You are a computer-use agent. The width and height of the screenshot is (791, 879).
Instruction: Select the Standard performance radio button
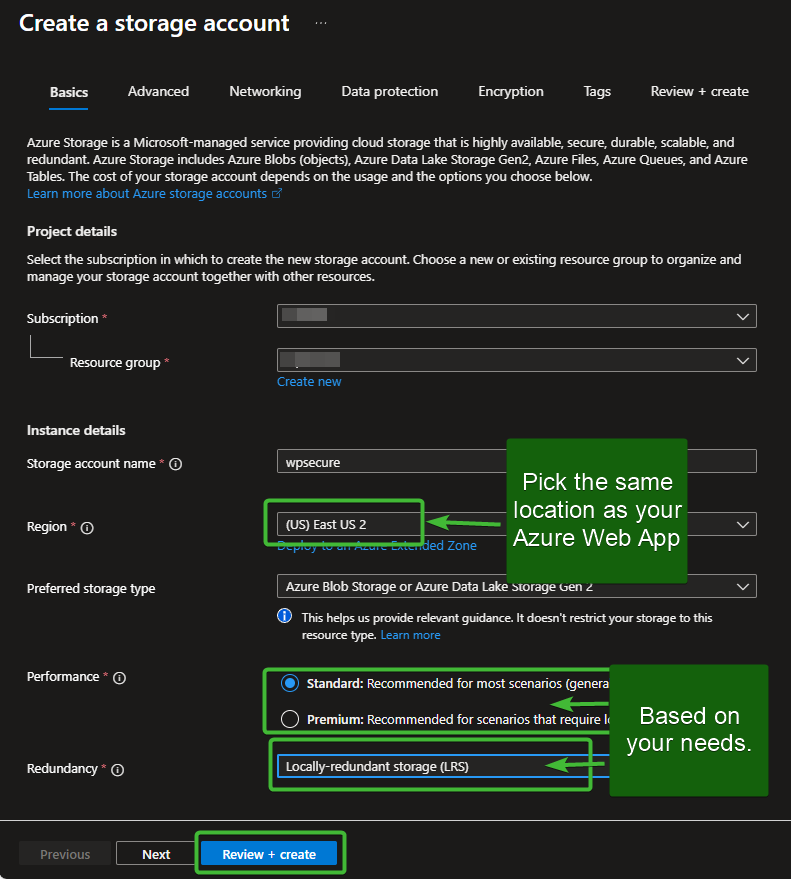[290, 684]
